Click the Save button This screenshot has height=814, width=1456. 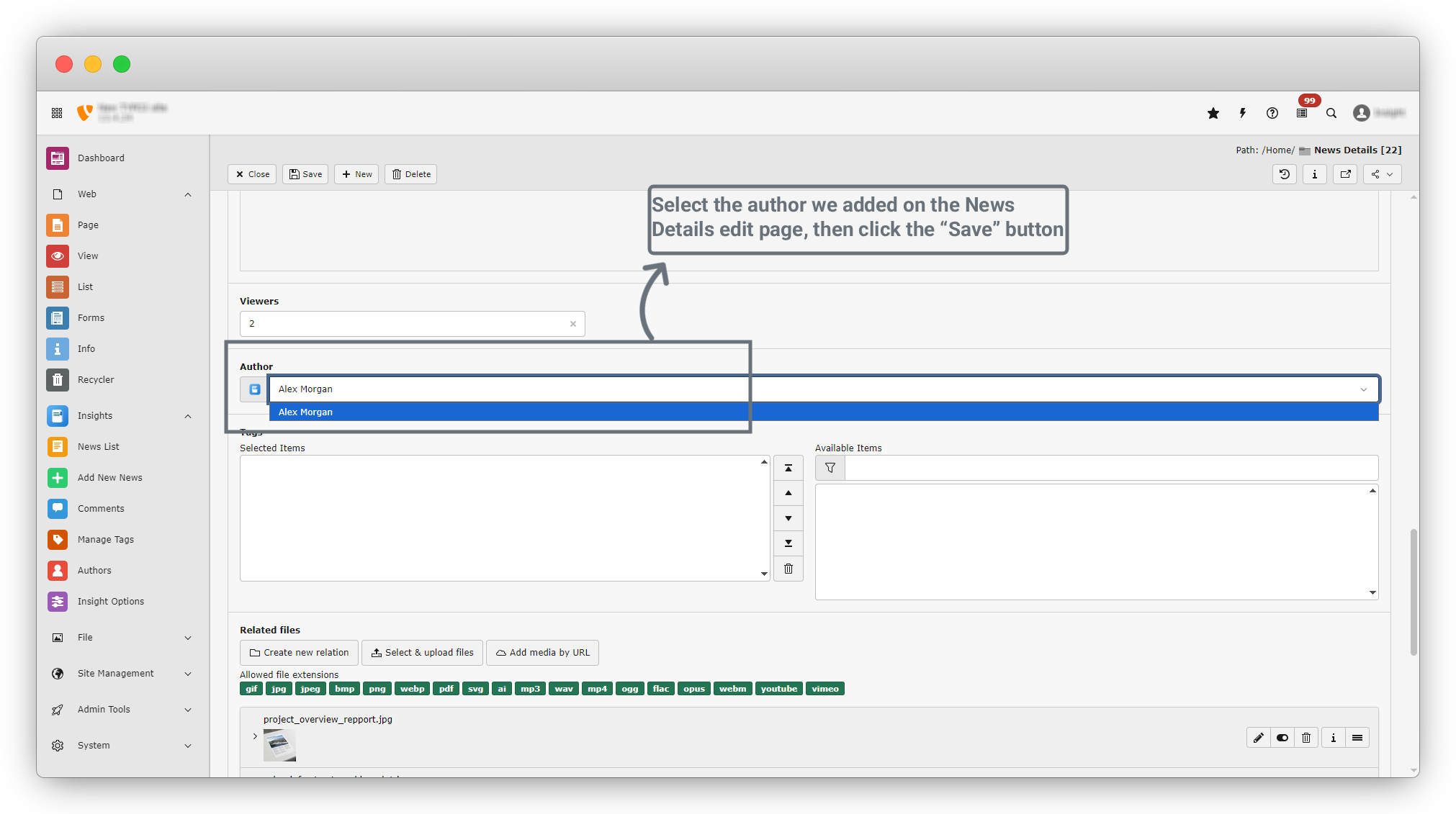tap(305, 174)
